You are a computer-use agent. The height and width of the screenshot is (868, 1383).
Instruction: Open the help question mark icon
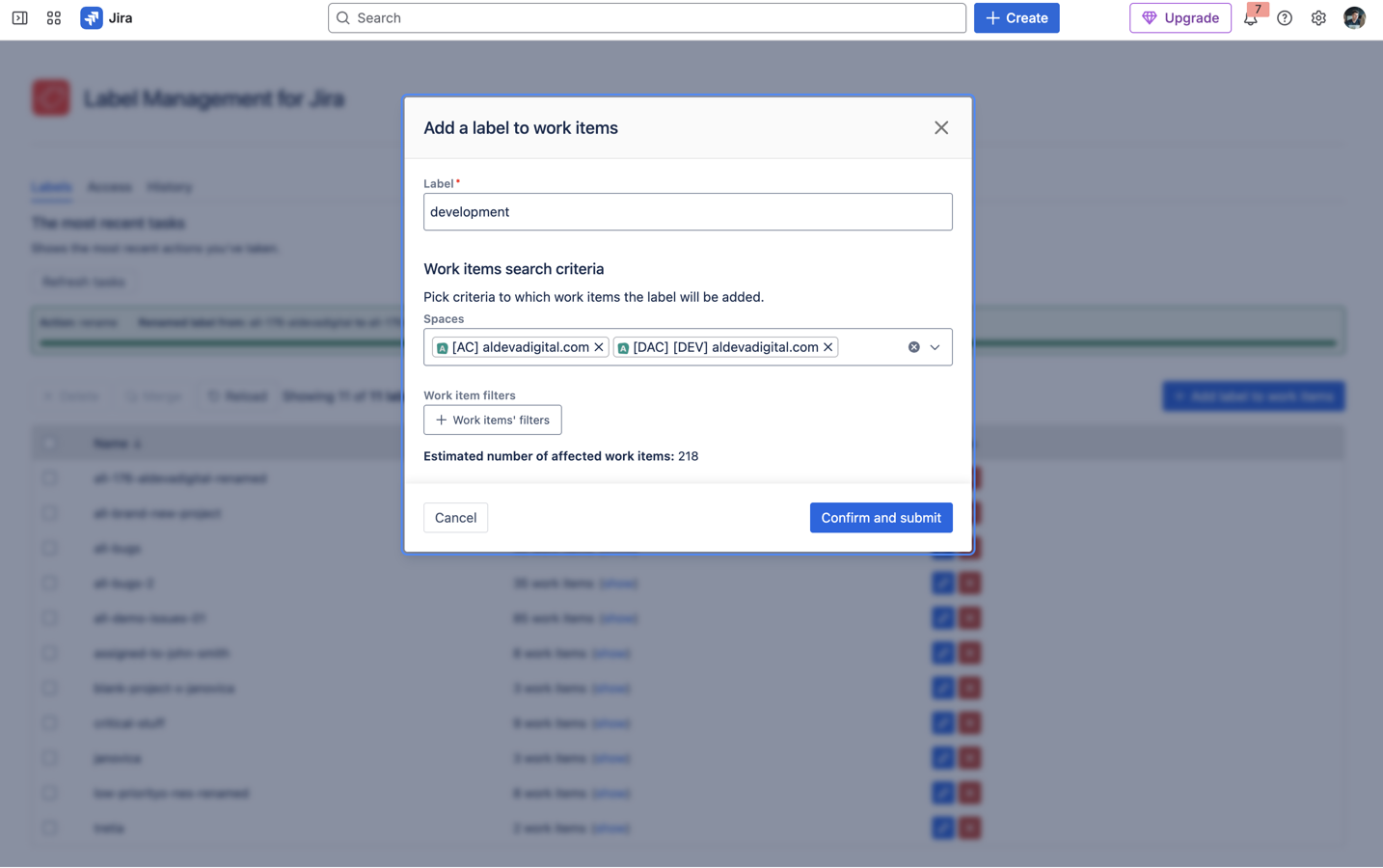[x=1285, y=18]
